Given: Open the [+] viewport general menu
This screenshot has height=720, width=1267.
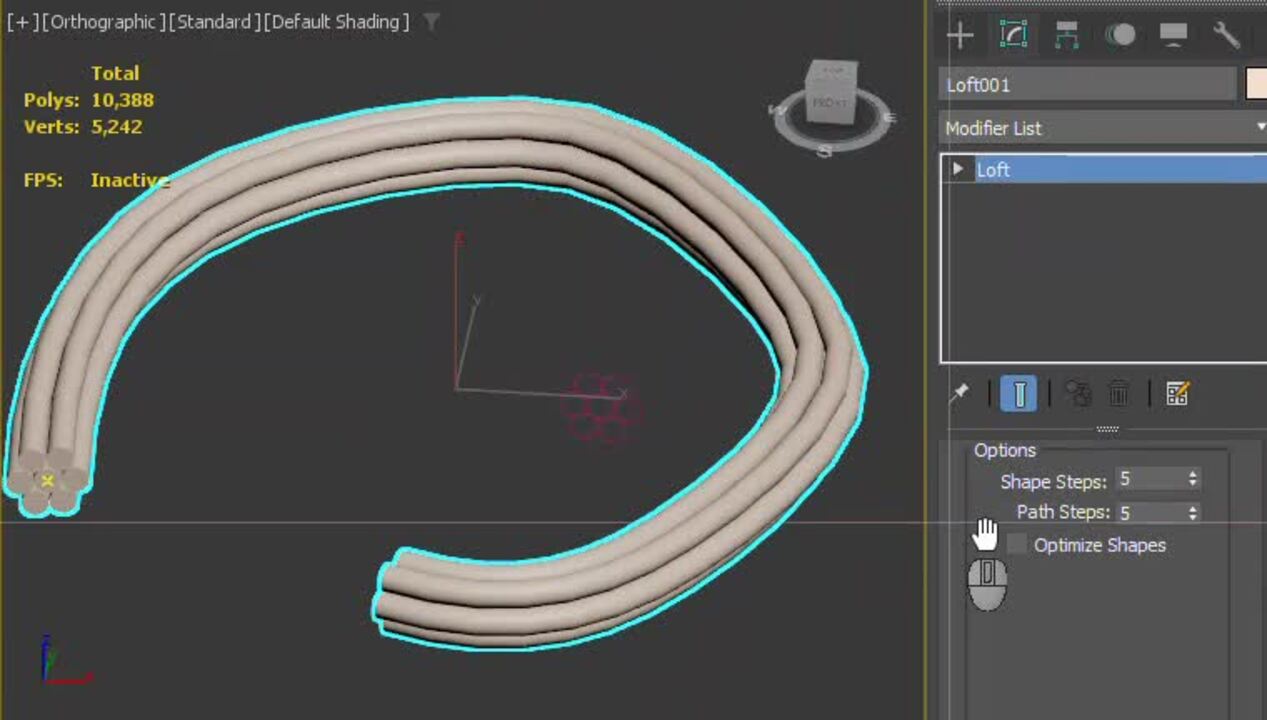Looking at the screenshot, I should coord(22,22).
